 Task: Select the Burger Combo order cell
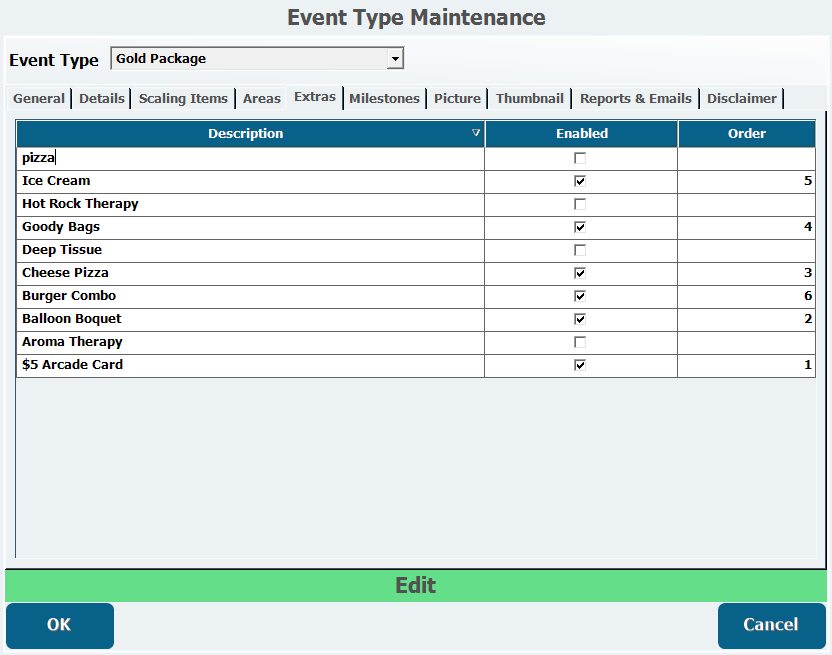pos(746,296)
